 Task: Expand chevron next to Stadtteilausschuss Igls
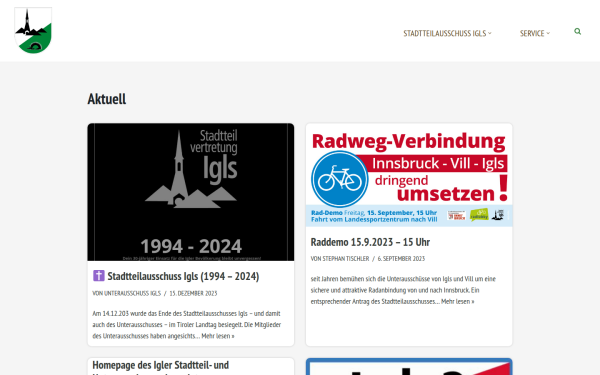[x=489, y=33]
